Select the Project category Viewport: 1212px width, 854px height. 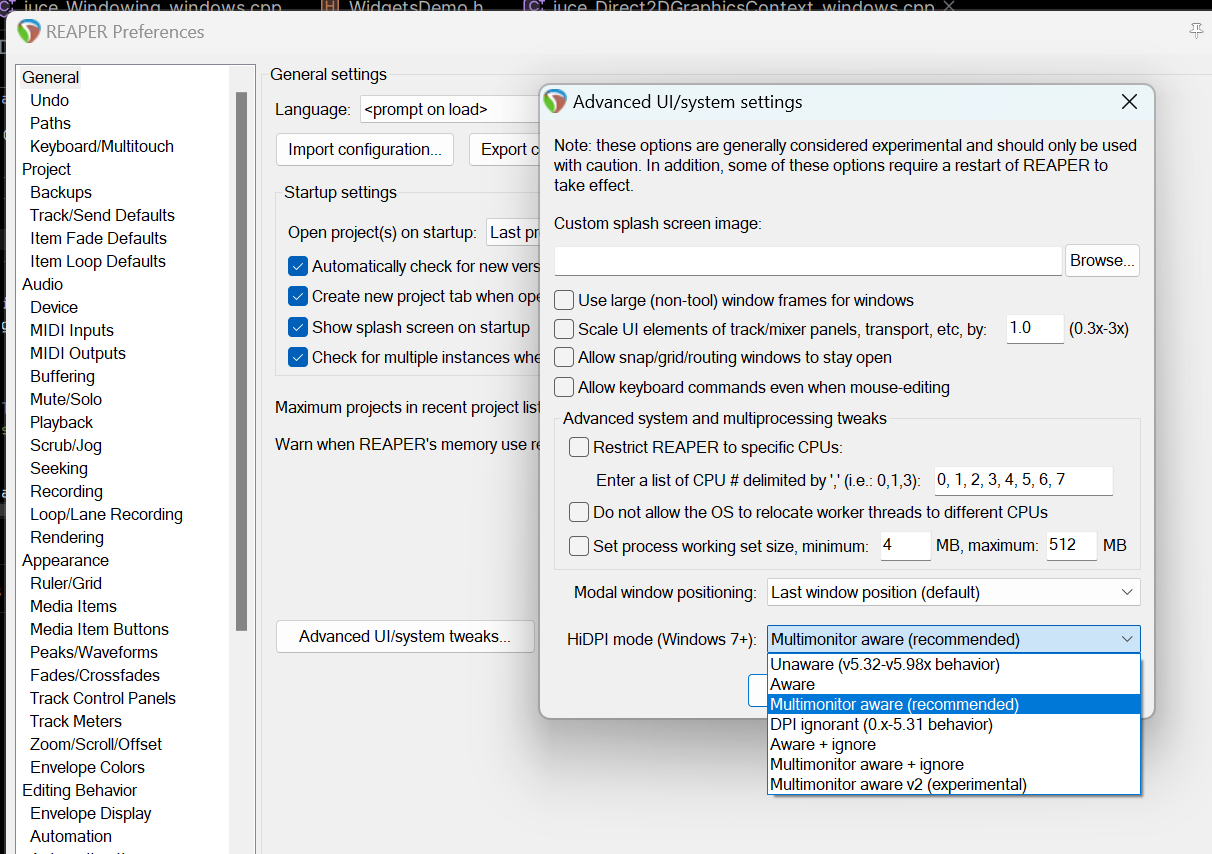(47, 169)
